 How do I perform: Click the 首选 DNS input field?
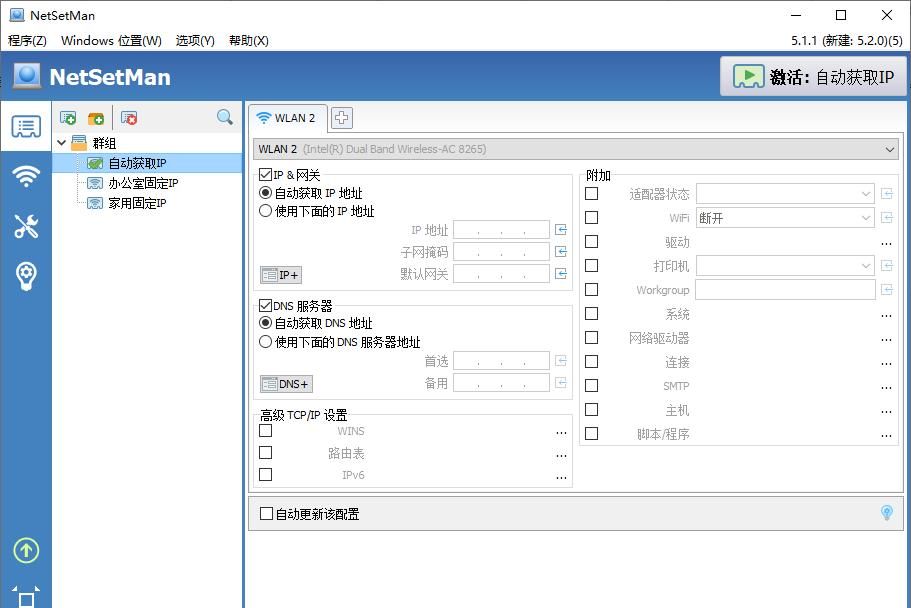(x=501, y=361)
